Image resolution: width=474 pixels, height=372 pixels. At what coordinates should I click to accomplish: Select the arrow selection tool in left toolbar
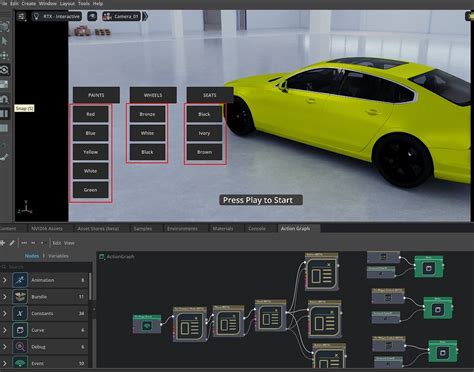(4, 41)
